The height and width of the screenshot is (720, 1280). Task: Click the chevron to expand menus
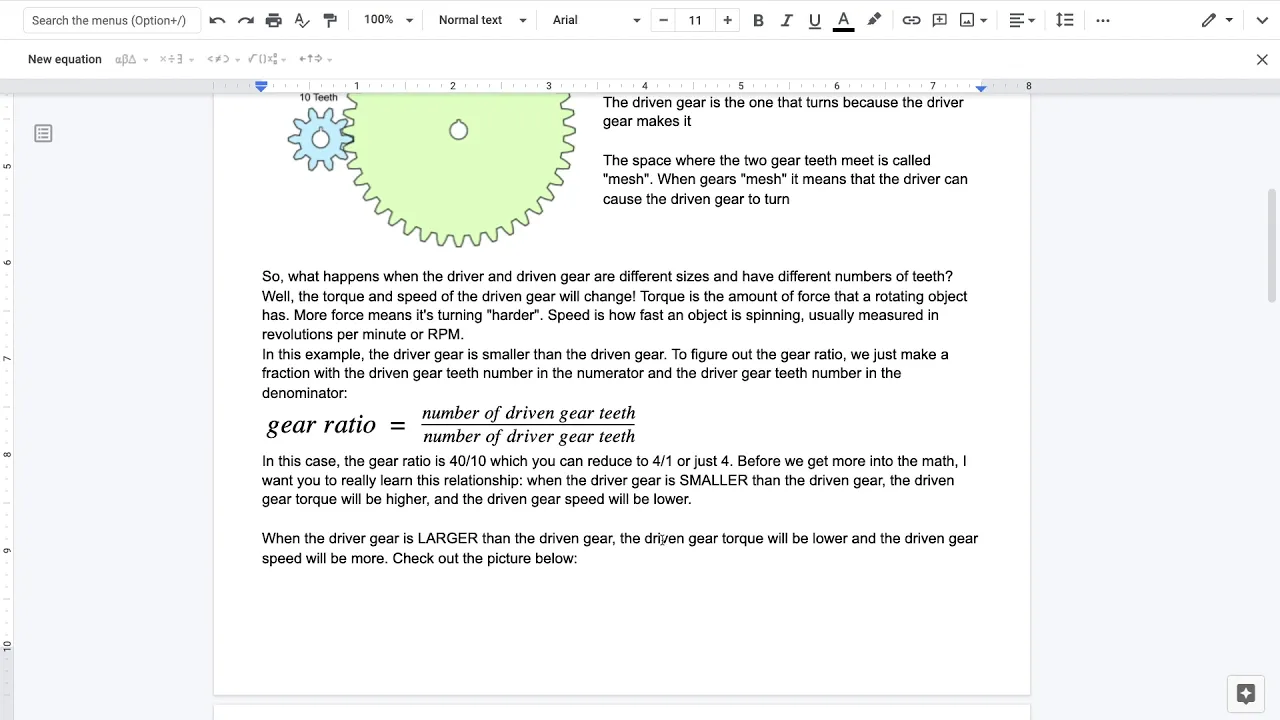coord(1261,20)
